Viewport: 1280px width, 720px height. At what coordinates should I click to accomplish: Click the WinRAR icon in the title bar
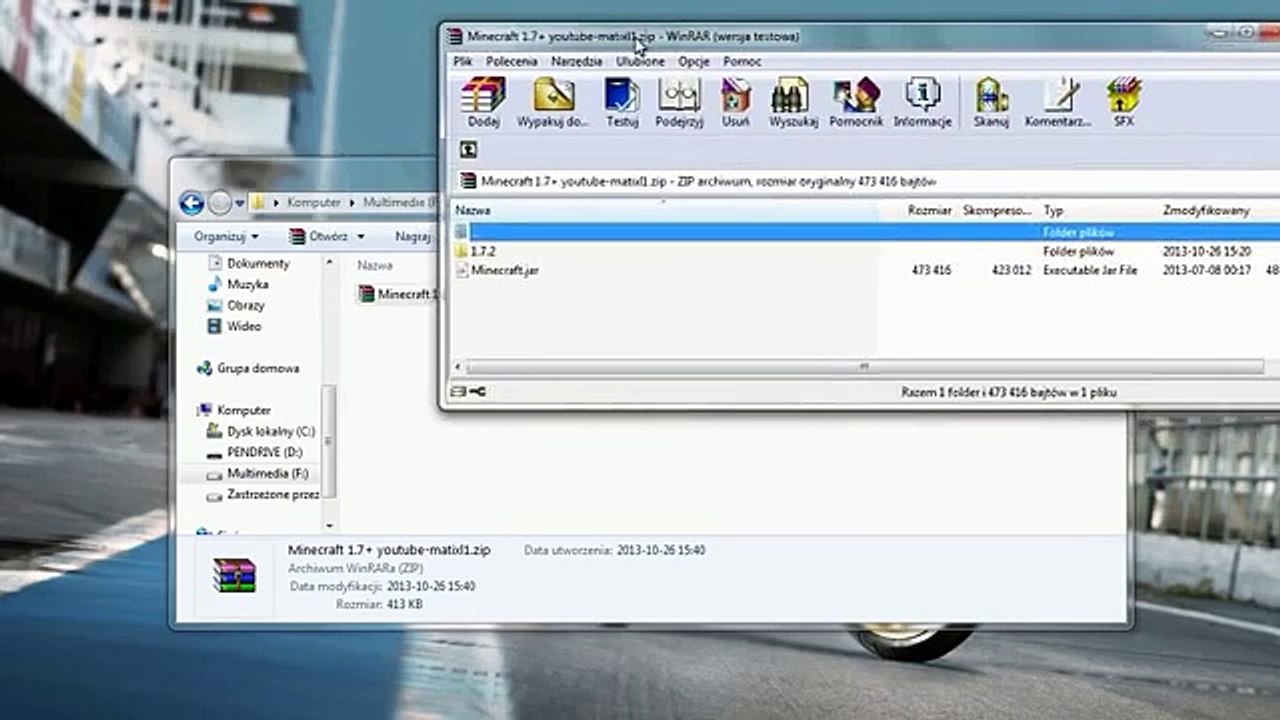tap(456, 37)
